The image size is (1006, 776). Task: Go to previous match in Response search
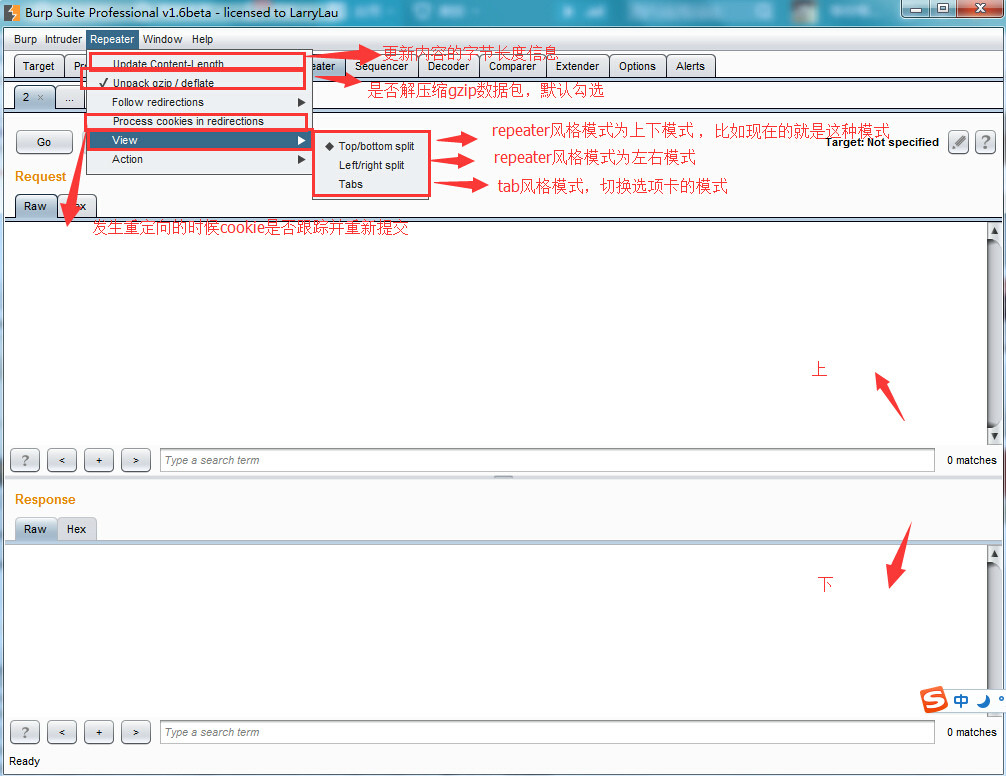coord(62,732)
